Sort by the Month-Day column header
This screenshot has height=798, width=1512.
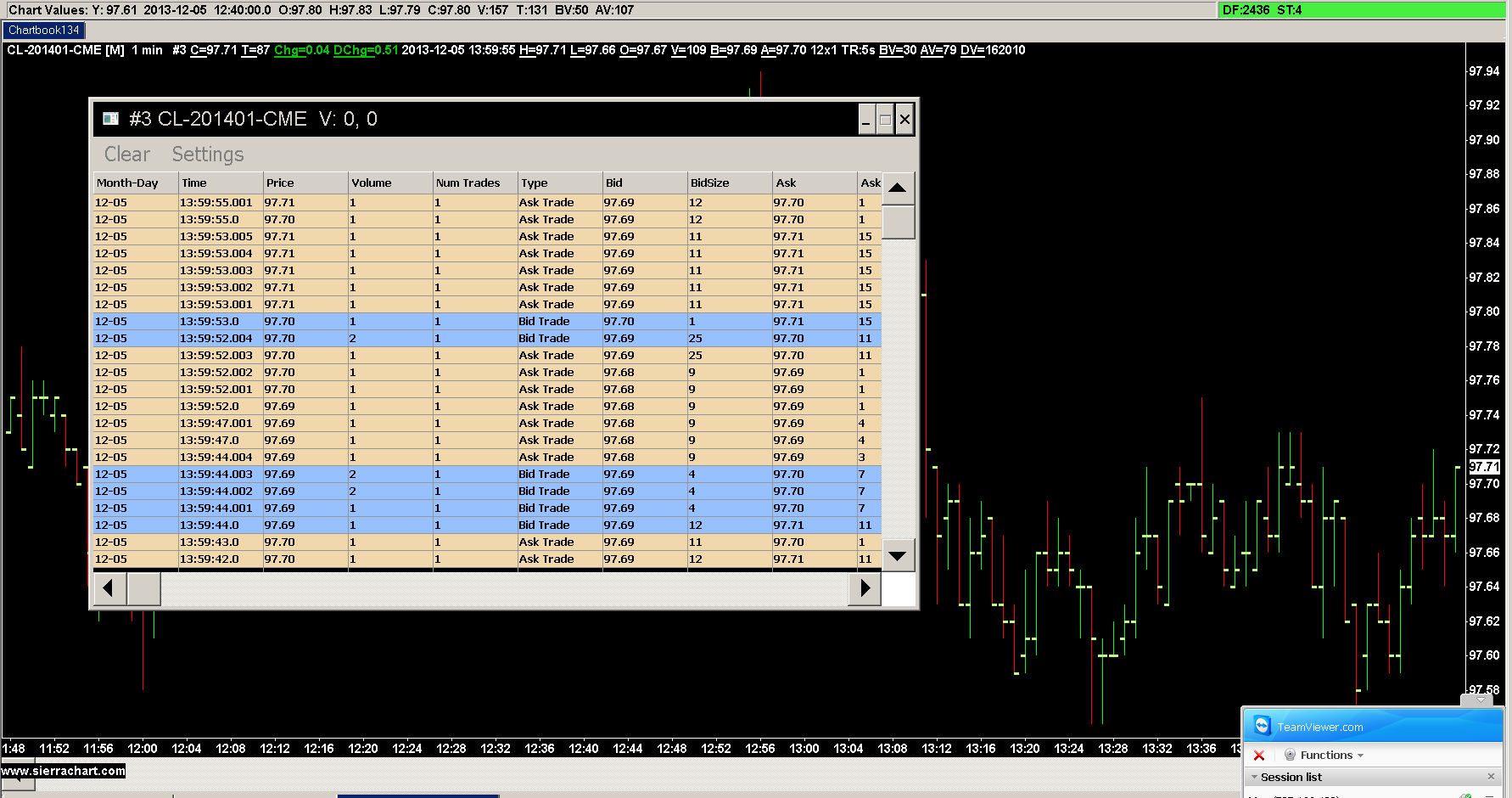(x=136, y=183)
